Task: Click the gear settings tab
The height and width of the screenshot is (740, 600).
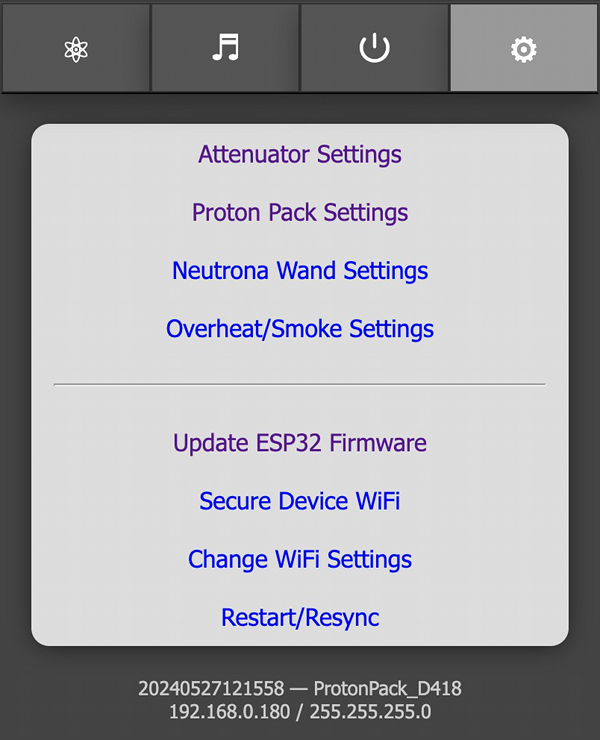Action: click(524, 48)
